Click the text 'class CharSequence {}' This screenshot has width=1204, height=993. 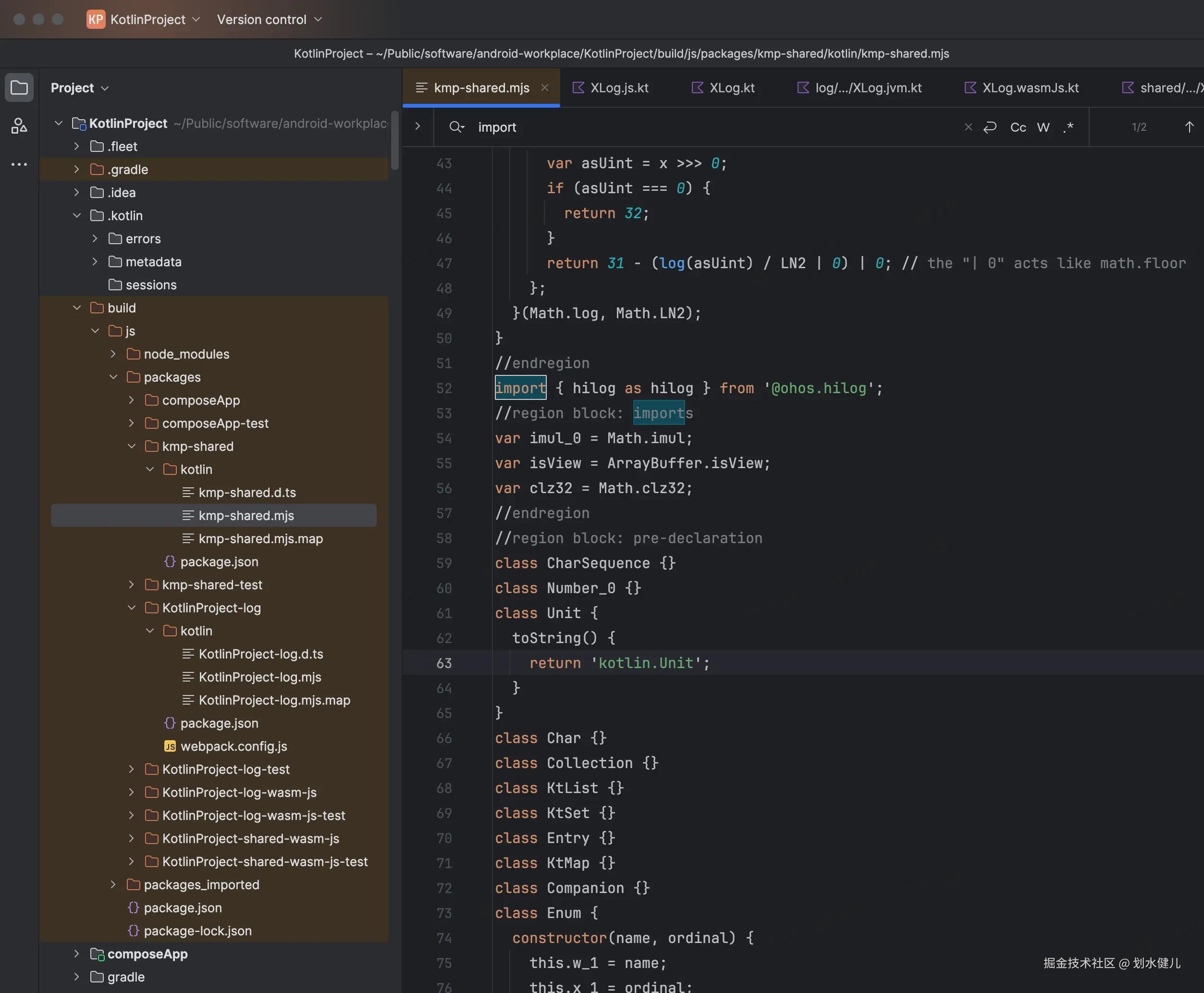[585, 563]
